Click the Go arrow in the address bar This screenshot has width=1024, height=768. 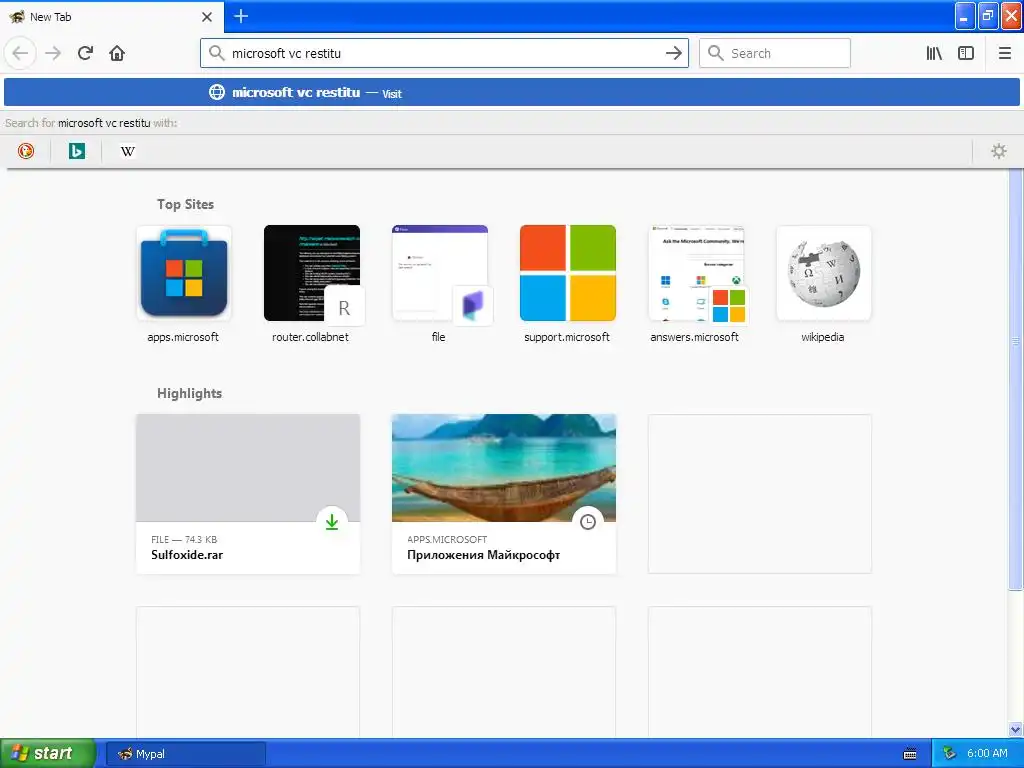pyautogui.click(x=673, y=53)
